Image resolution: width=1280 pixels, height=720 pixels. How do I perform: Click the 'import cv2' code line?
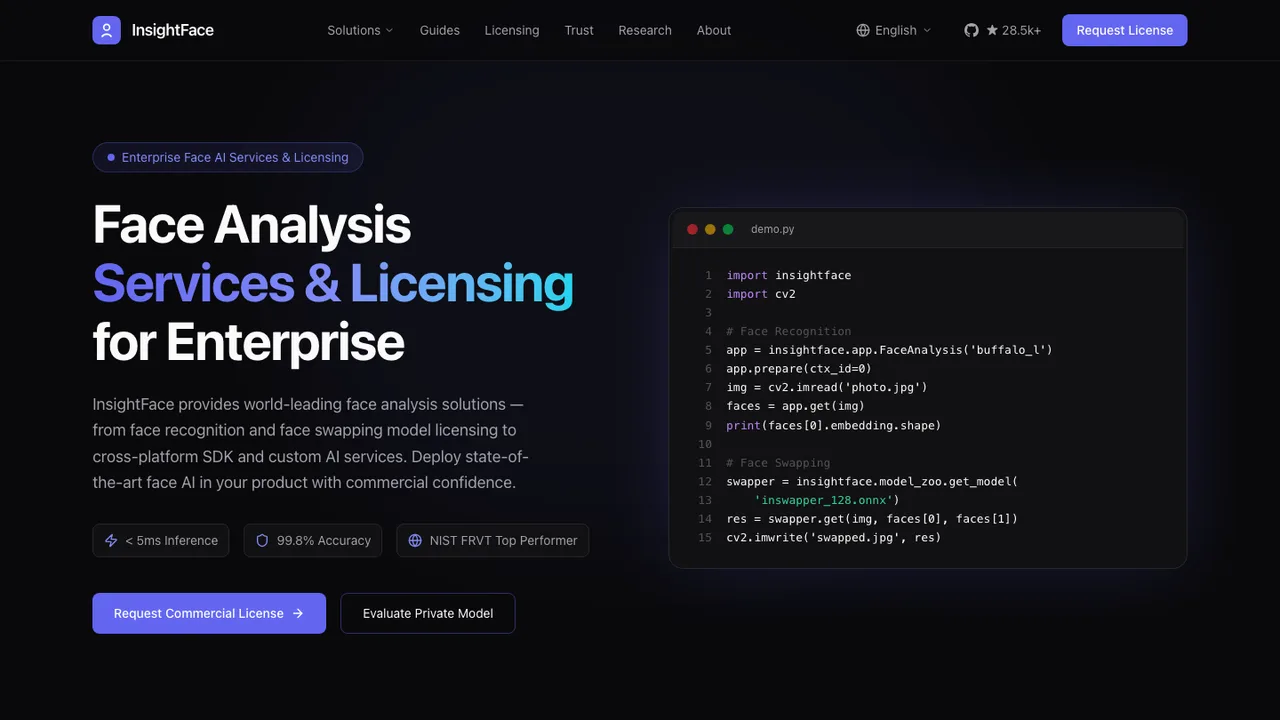tap(761, 294)
